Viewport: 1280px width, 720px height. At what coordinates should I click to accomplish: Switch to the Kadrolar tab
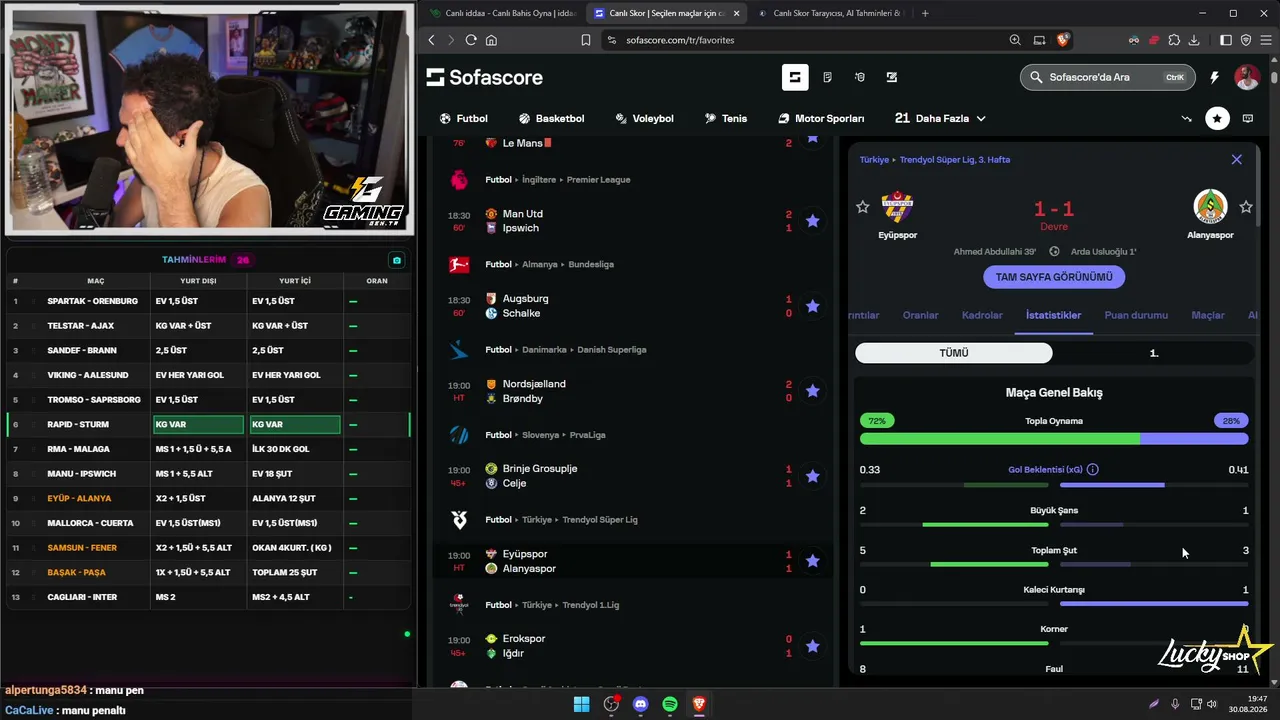[x=982, y=315]
